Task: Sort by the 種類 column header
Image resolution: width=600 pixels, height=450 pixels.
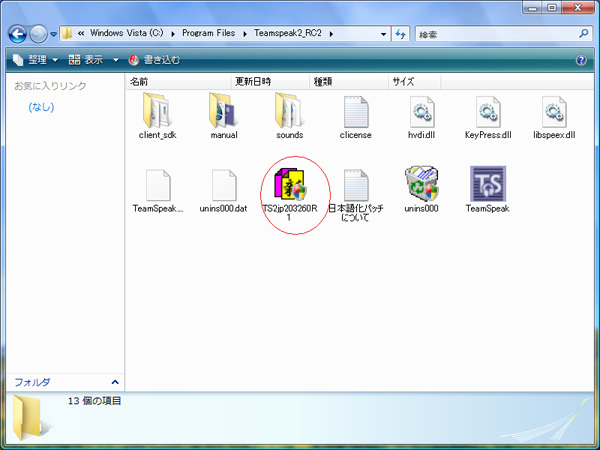Action: point(349,82)
